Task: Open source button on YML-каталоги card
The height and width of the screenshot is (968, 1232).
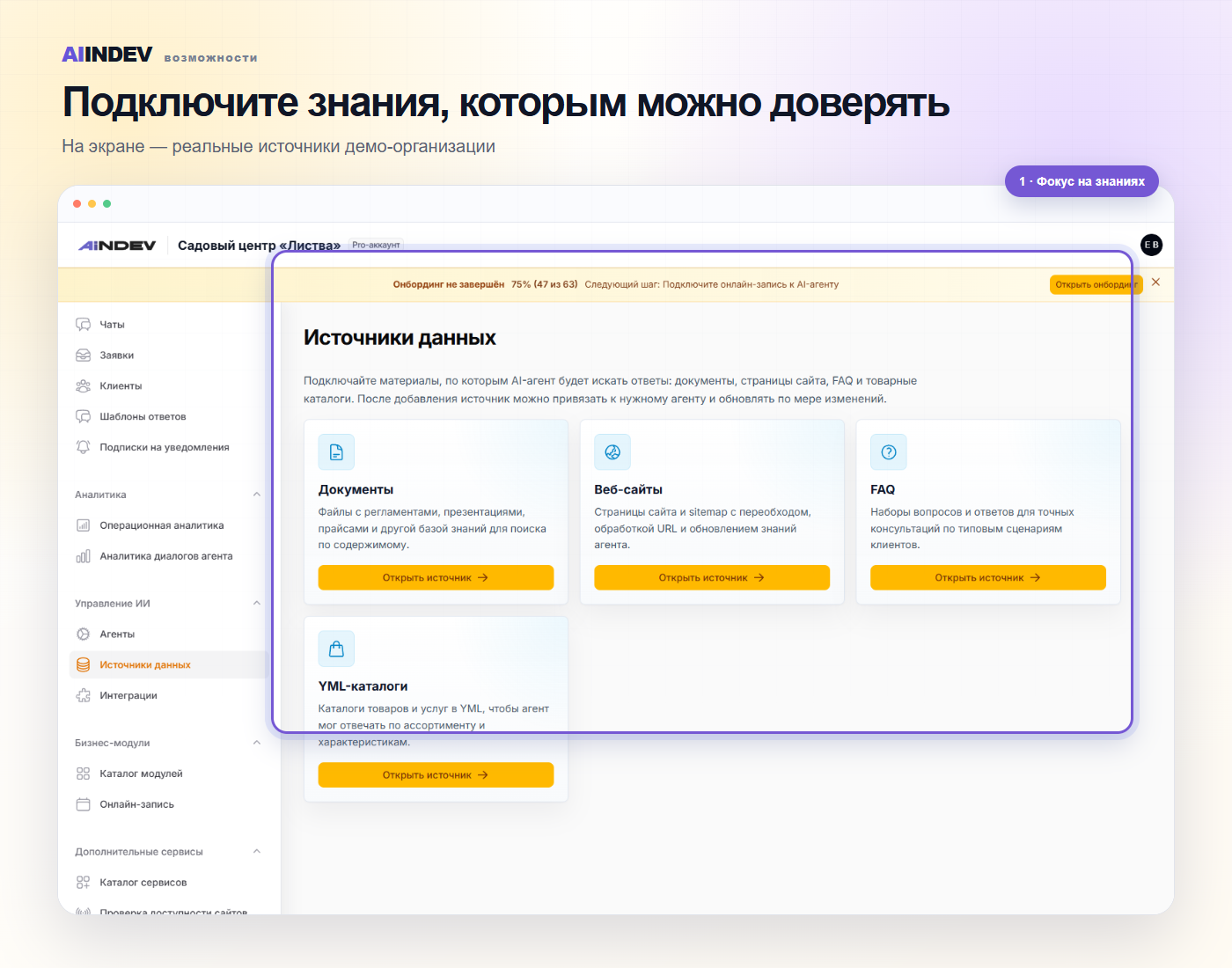Action: coord(436,775)
